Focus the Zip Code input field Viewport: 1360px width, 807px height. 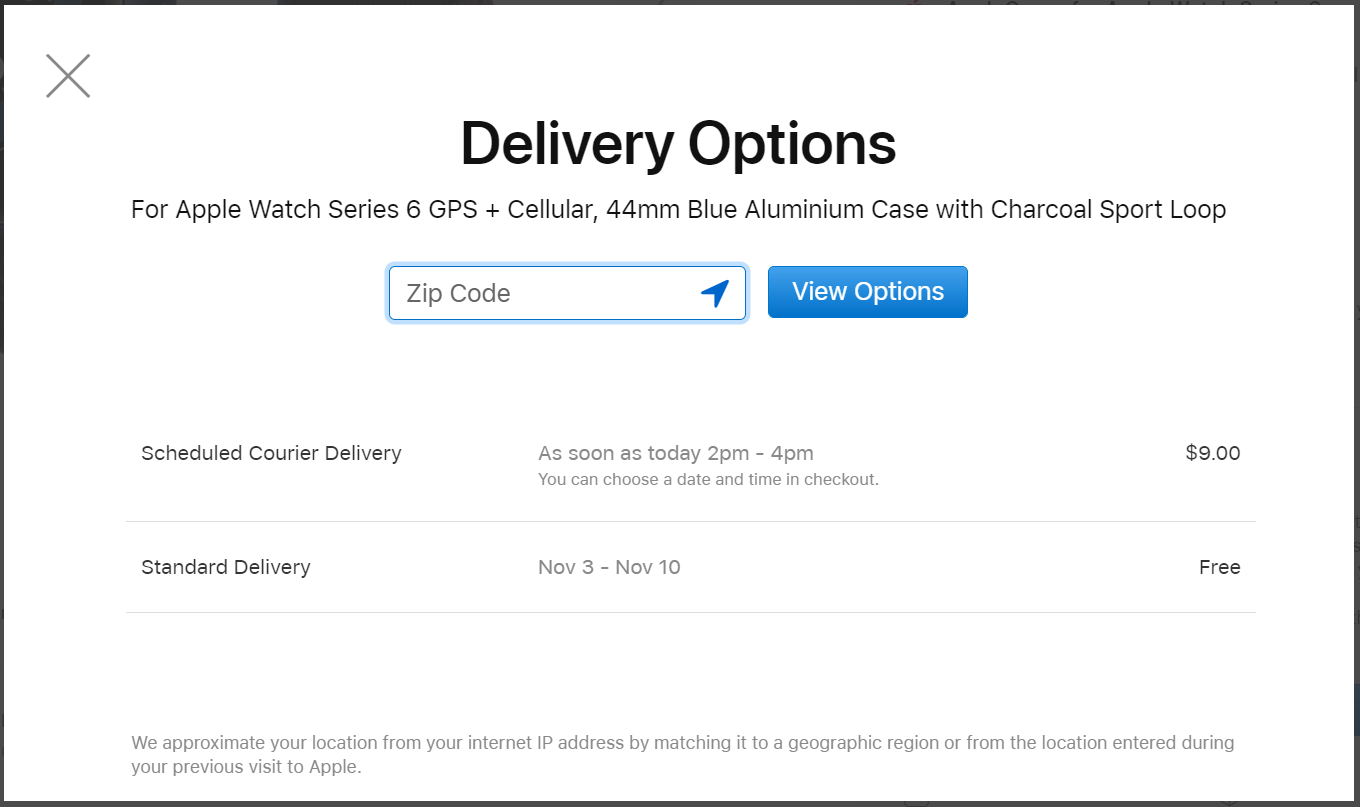pos(567,293)
